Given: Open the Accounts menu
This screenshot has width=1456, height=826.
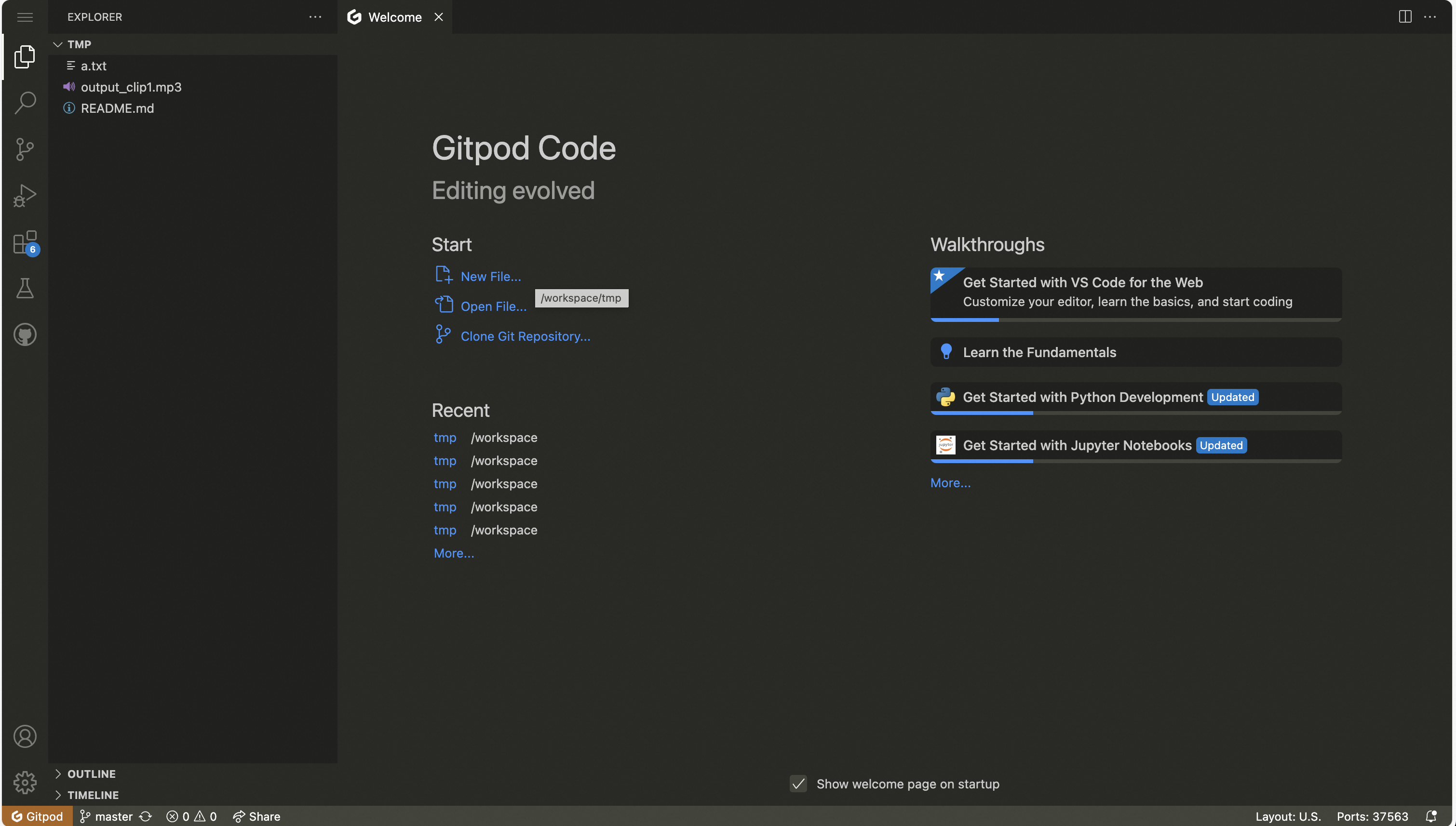Looking at the screenshot, I should 25,736.
